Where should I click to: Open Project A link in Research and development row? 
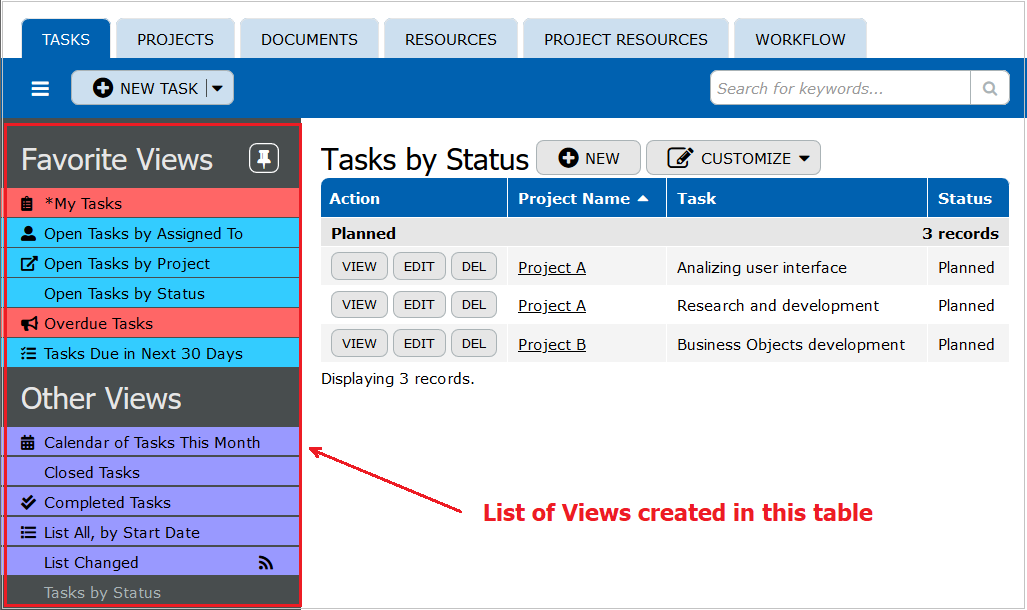(551, 305)
